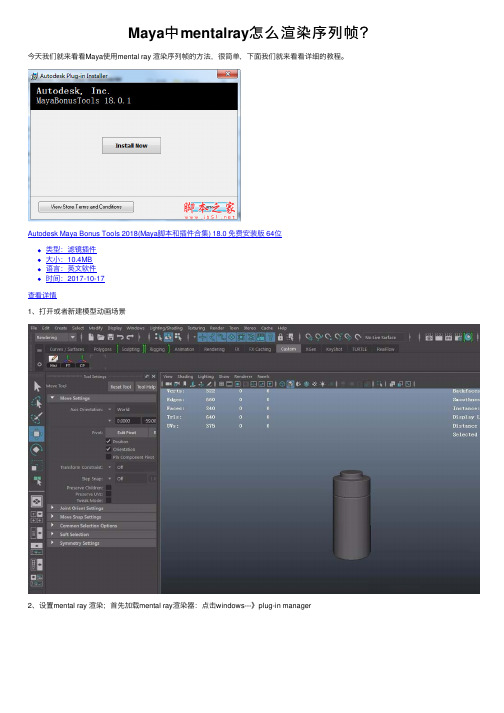Open the Maya File menu
The height and width of the screenshot is (713, 504).
click(34, 328)
